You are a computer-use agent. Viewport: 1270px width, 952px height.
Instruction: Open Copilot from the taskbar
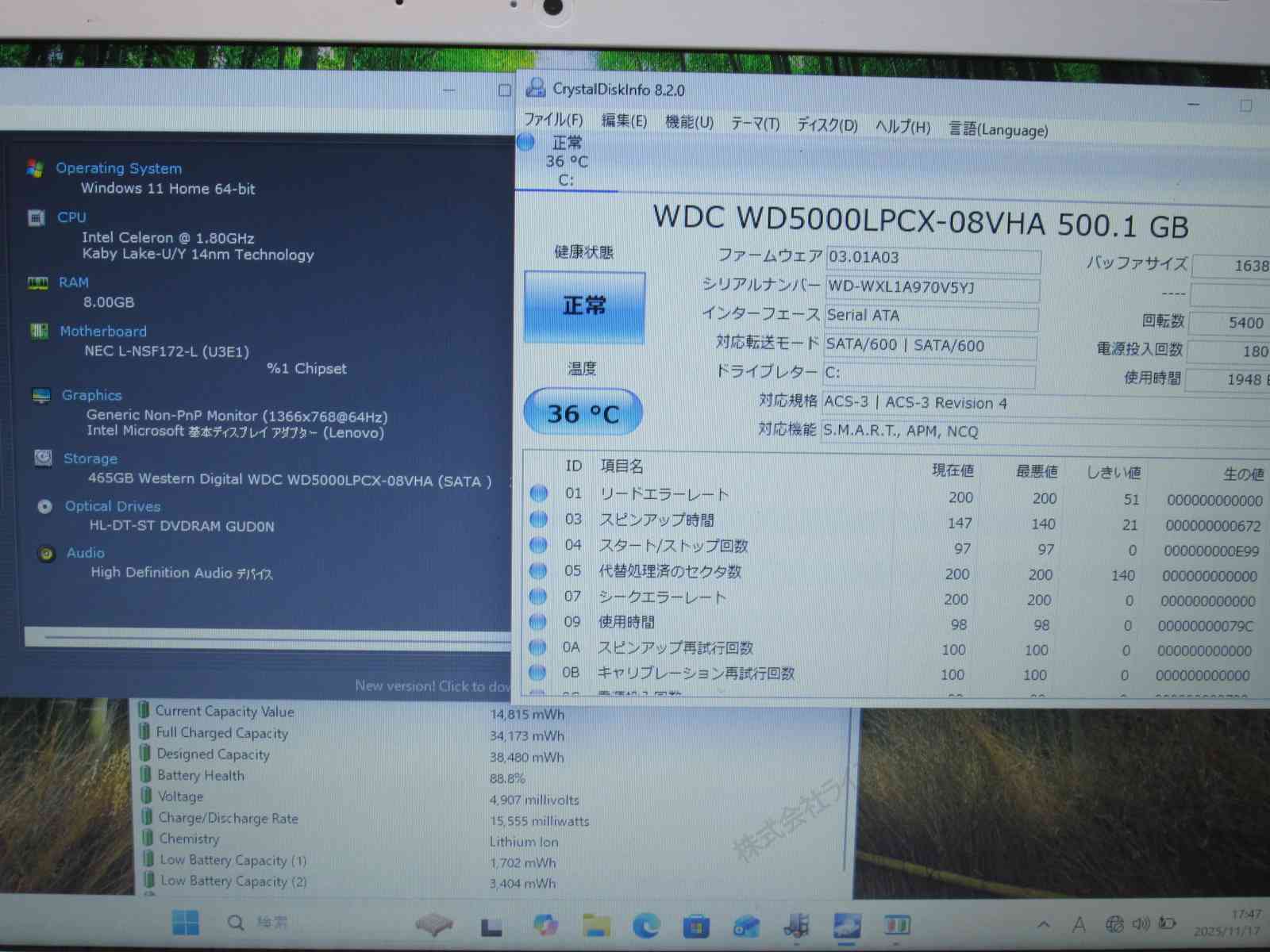(x=545, y=924)
